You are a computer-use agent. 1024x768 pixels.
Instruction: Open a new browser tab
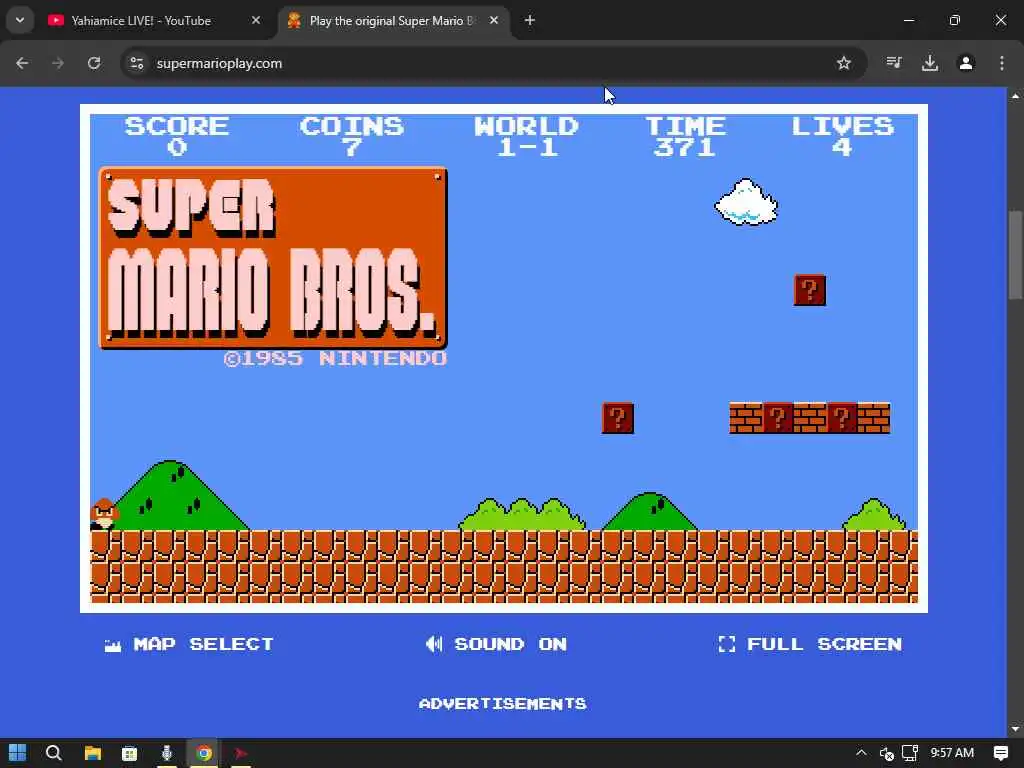(530, 20)
